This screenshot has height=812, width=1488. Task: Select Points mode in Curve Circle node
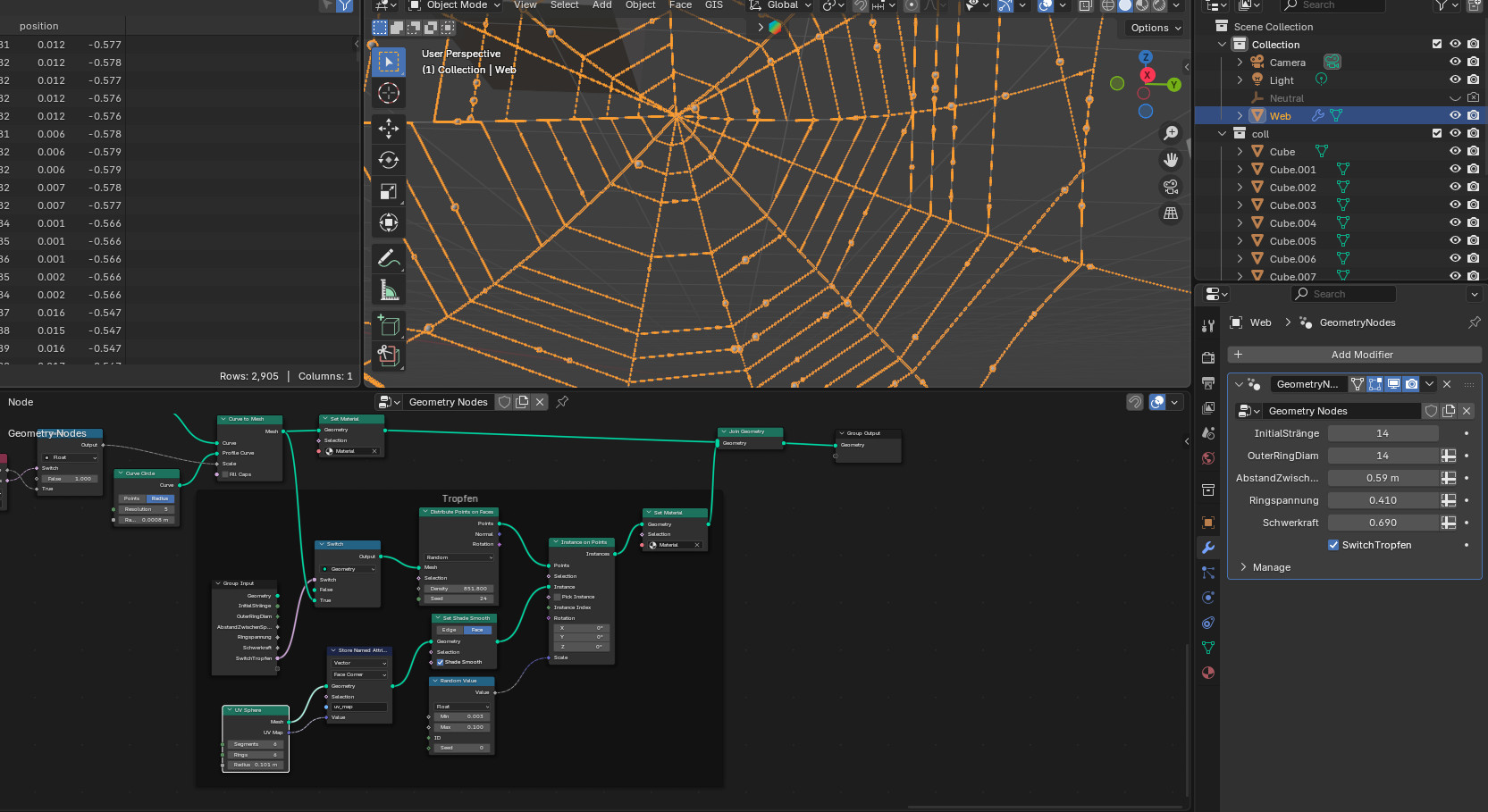[x=132, y=498]
